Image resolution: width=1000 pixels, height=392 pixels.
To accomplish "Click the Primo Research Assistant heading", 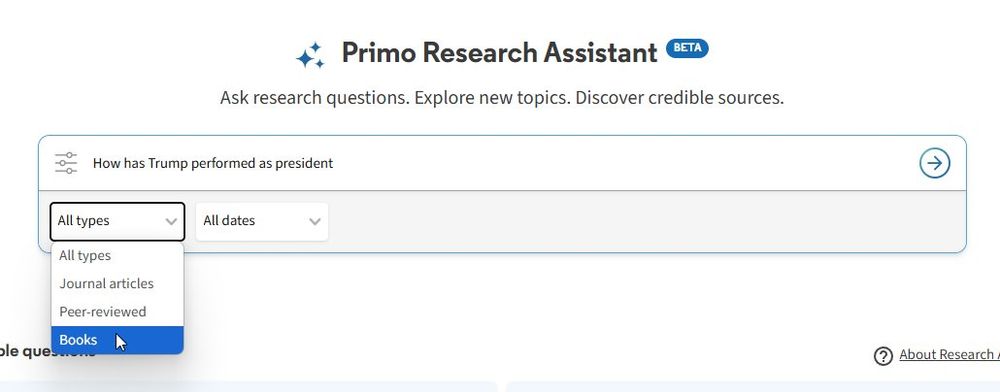I will (499, 53).
